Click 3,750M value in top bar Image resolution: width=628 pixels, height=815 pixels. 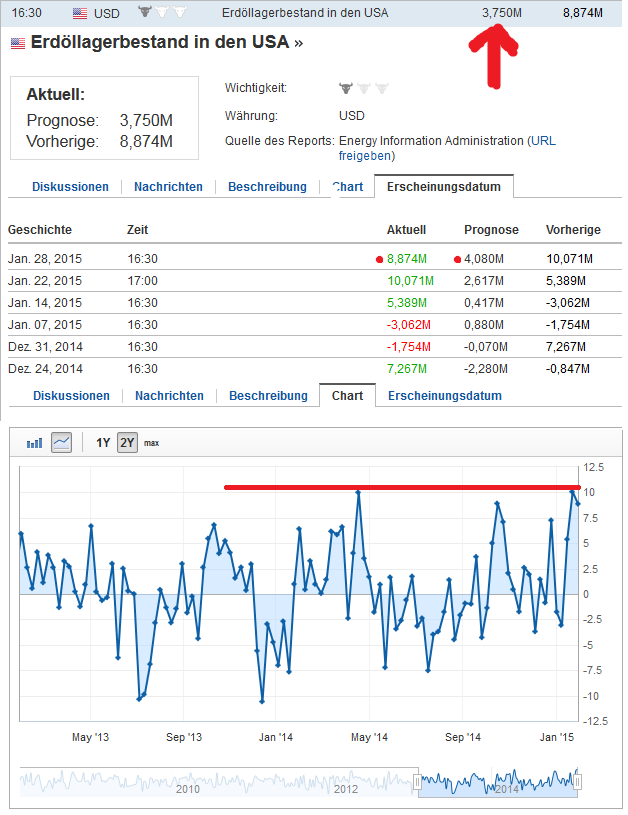pos(502,13)
